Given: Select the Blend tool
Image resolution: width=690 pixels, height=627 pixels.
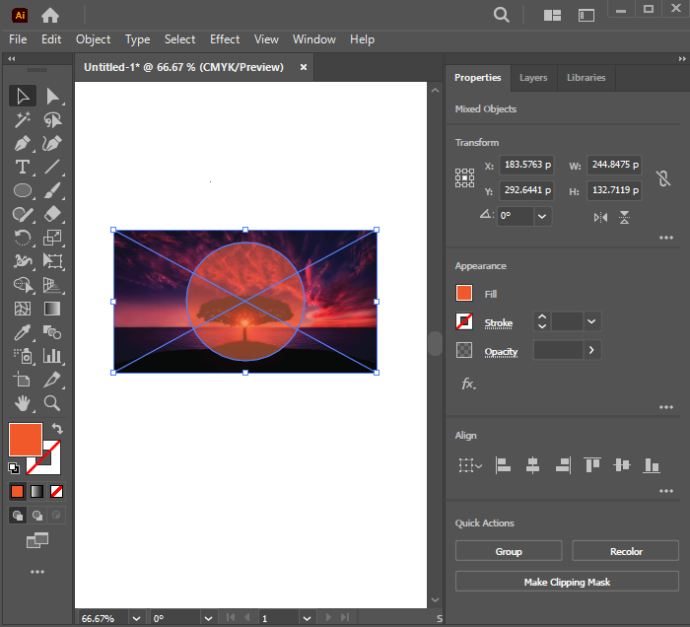Looking at the screenshot, I should (x=52, y=333).
